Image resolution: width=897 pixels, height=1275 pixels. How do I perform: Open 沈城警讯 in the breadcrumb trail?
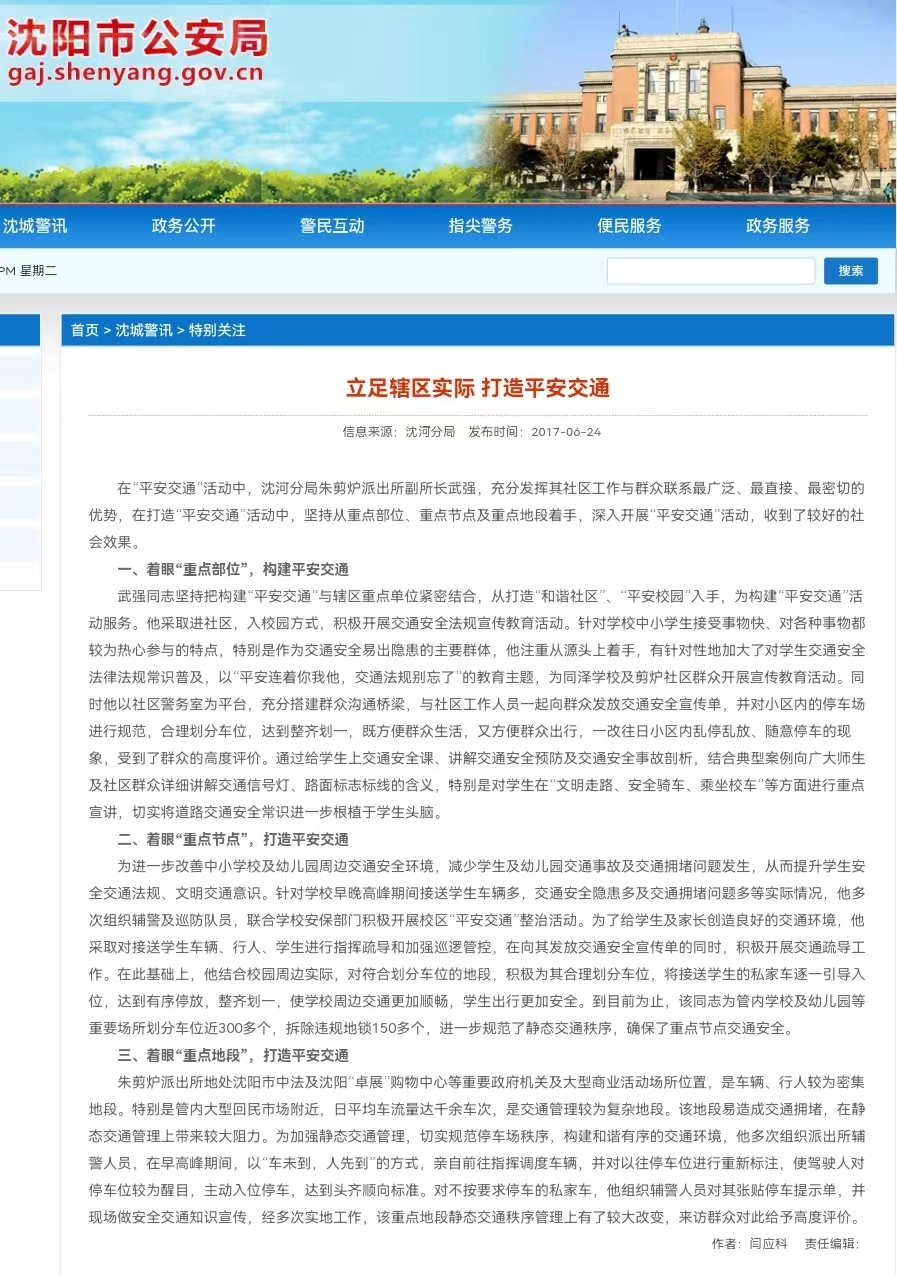[x=144, y=330]
